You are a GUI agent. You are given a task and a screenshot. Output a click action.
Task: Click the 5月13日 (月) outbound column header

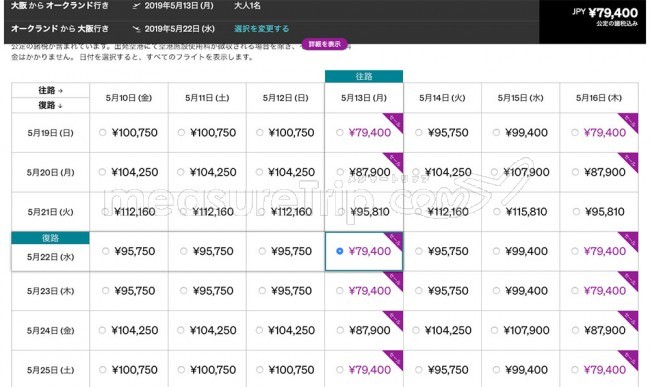pos(364,98)
